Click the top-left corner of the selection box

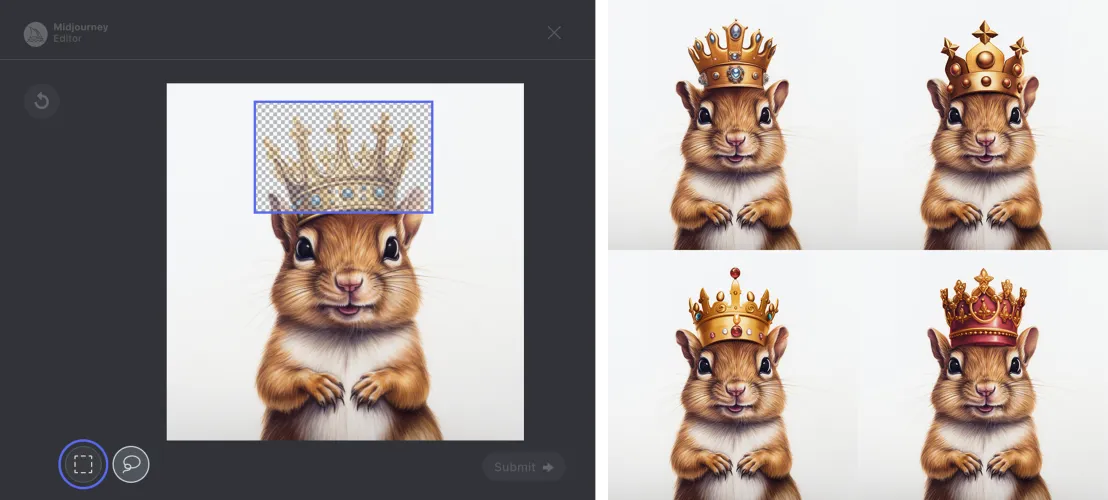(x=255, y=102)
